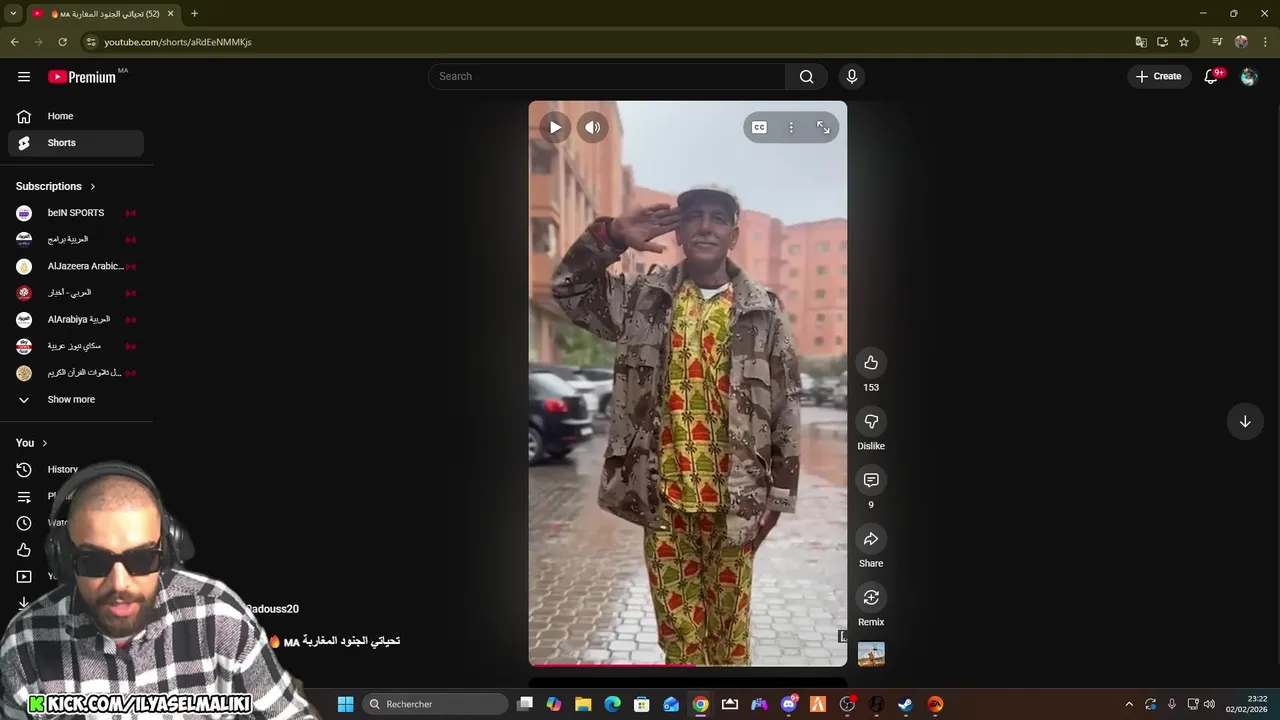Image resolution: width=1280 pixels, height=720 pixels.
Task: Open the Chrome profile avatar
Action: (x=1241, y=42)
